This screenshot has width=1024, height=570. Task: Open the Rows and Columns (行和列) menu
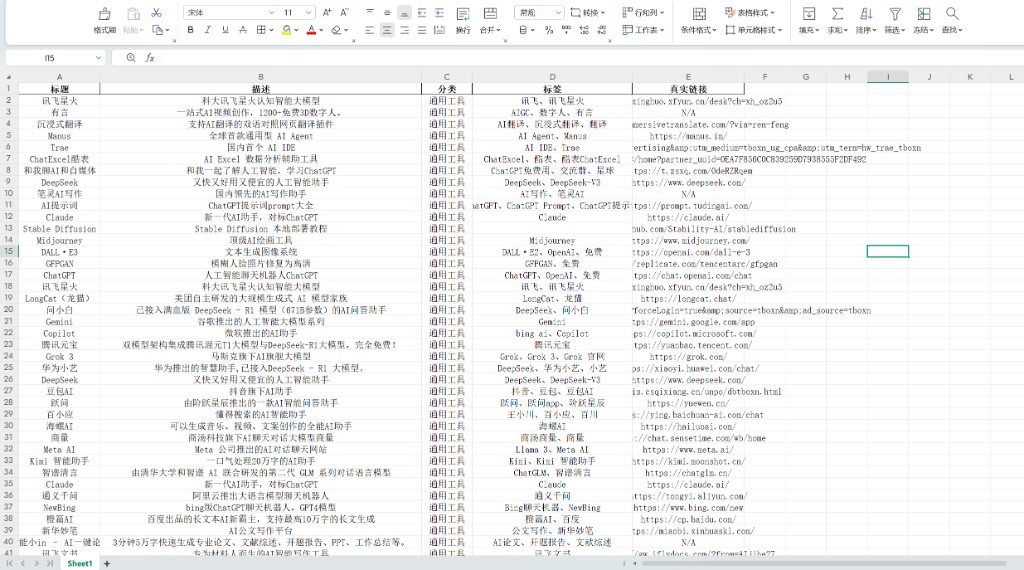point(643,12)
